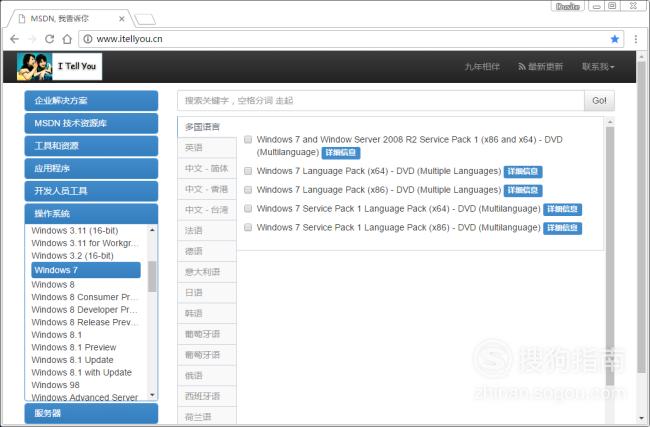Image resolution: width=650 pixels, height=427 pixels.
Task: Select the 俄语 language tab
Action: (x=206, y=376)
